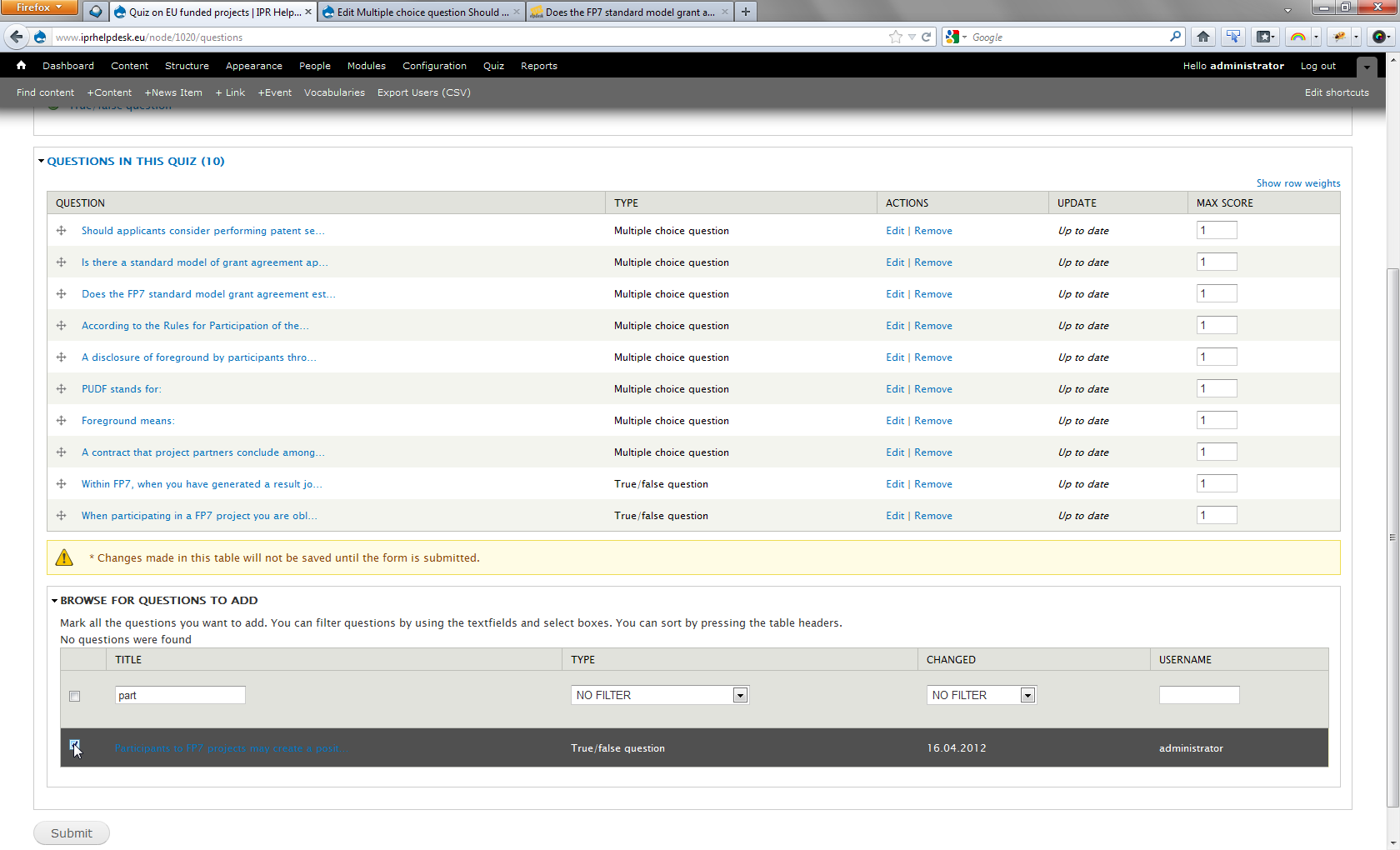Open the Firefox application menu

39,7
